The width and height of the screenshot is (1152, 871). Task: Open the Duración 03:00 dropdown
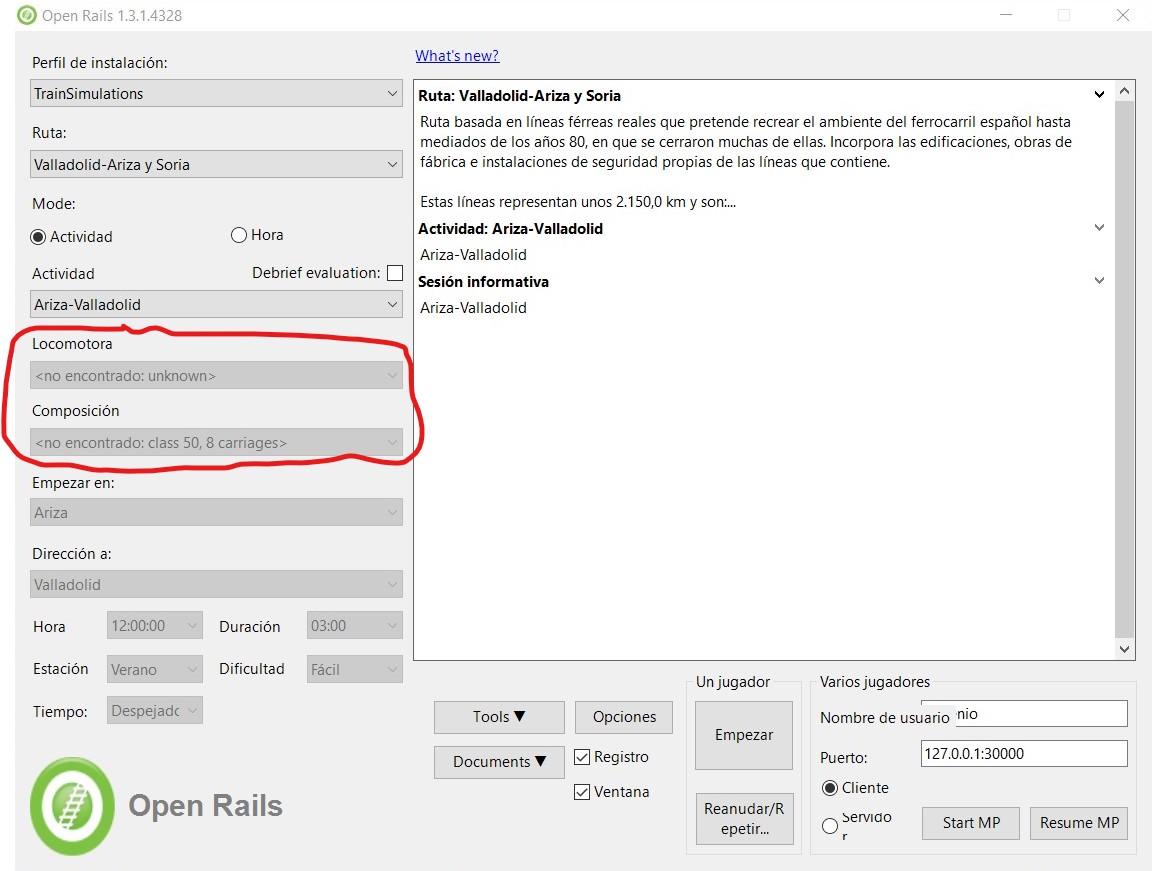click(x=354, y=626)
